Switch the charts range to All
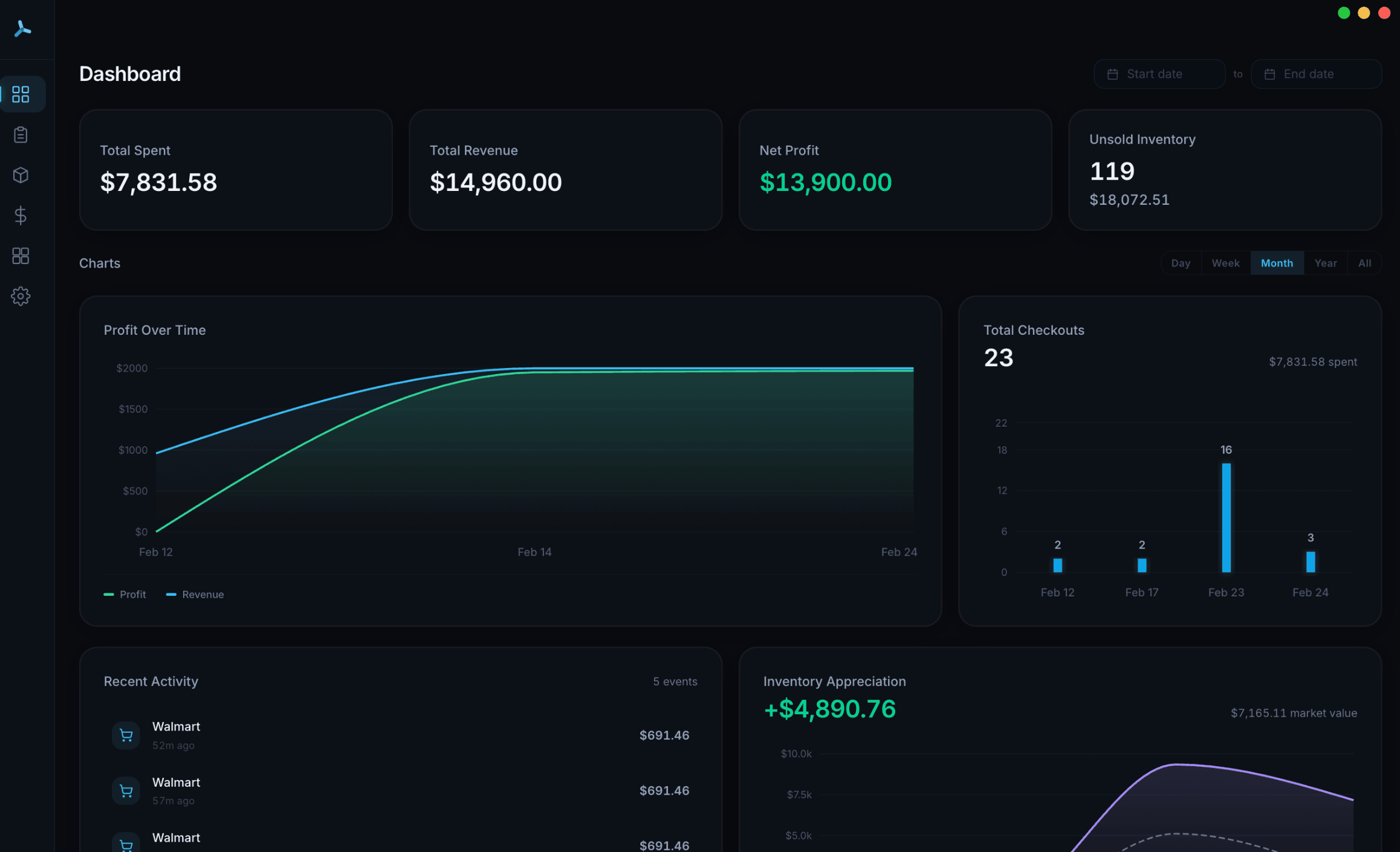The width and height of the screenshot is (1400, 852). [1364, 263]
